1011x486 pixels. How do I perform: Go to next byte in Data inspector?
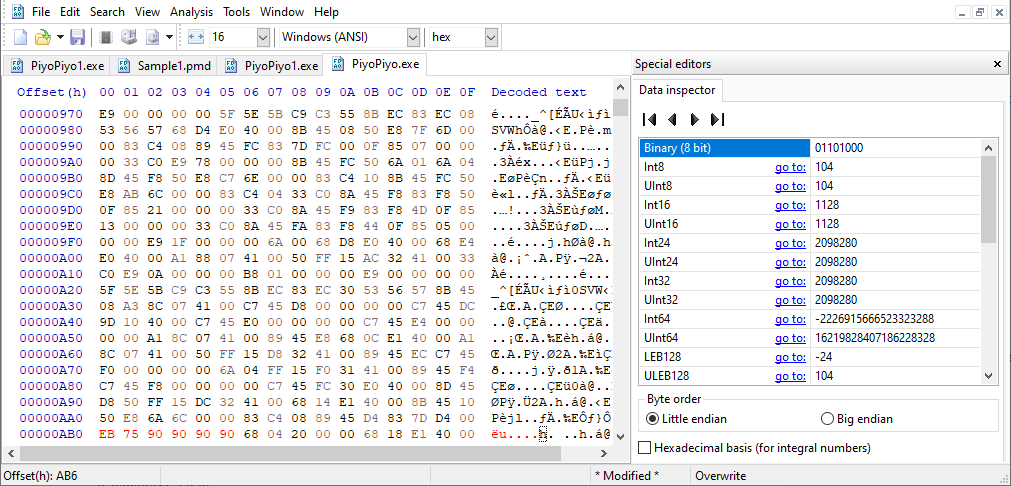pyautogui.click(x=694, y=119)
